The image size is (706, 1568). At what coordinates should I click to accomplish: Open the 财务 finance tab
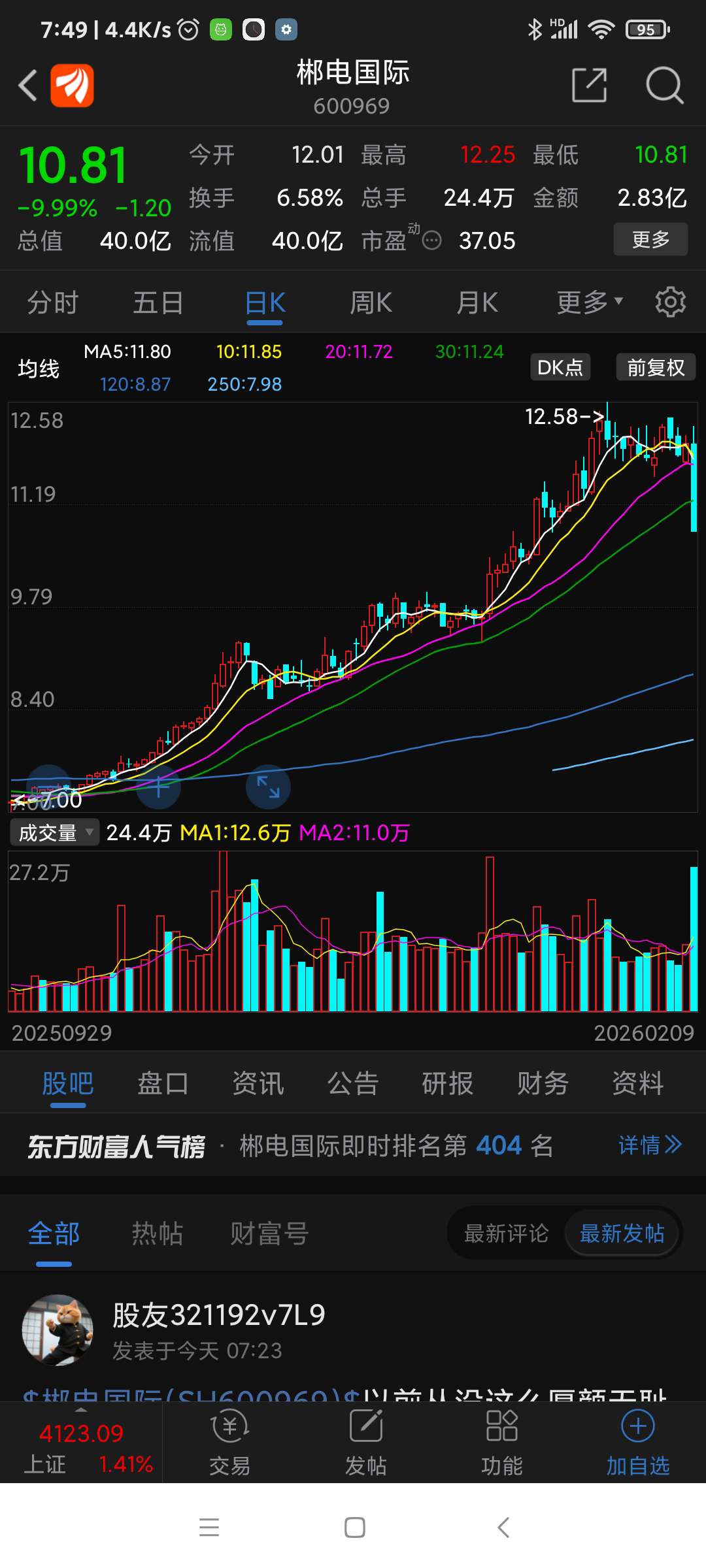coord(543,1083)
